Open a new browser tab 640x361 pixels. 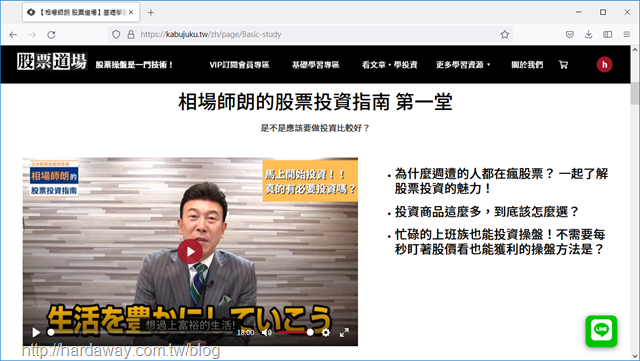(151, 13)
